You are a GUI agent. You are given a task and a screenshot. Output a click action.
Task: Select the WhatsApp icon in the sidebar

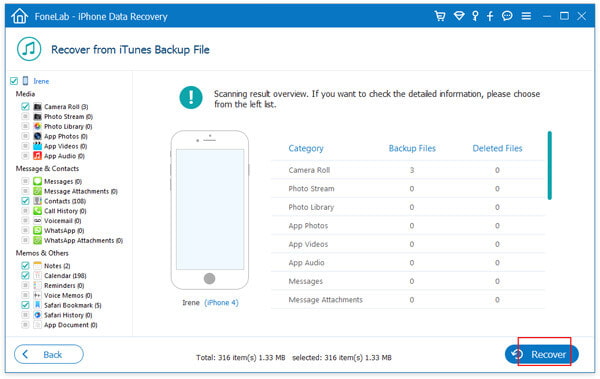click(x=37, y=230)
